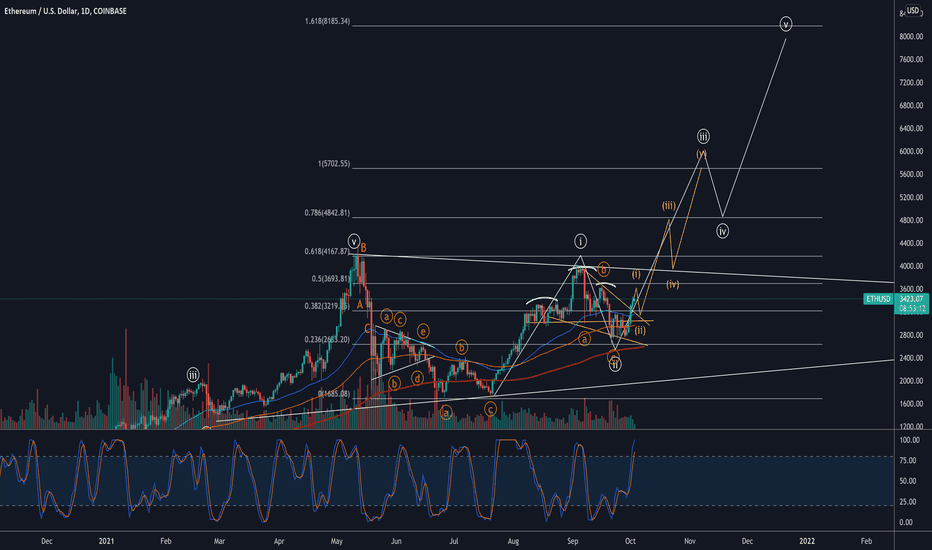Click the Nov label on the time axis
The width and height of the screenshot is (932, 550).
pyautogui.click(x=690, y=541)
